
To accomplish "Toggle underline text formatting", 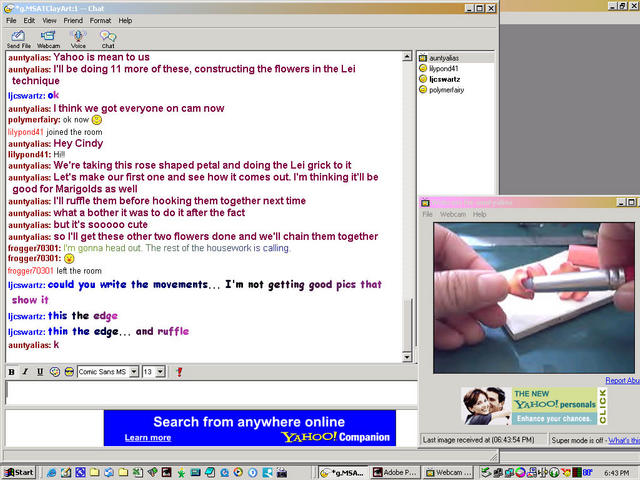I will [x=40, y=372].
